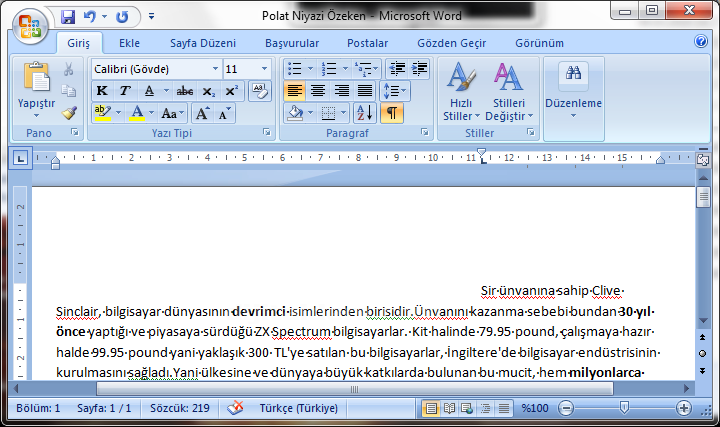Expand the numbered list dropdown arrow
The height and width of the screenshot is (427, 720).
point(345,69)
